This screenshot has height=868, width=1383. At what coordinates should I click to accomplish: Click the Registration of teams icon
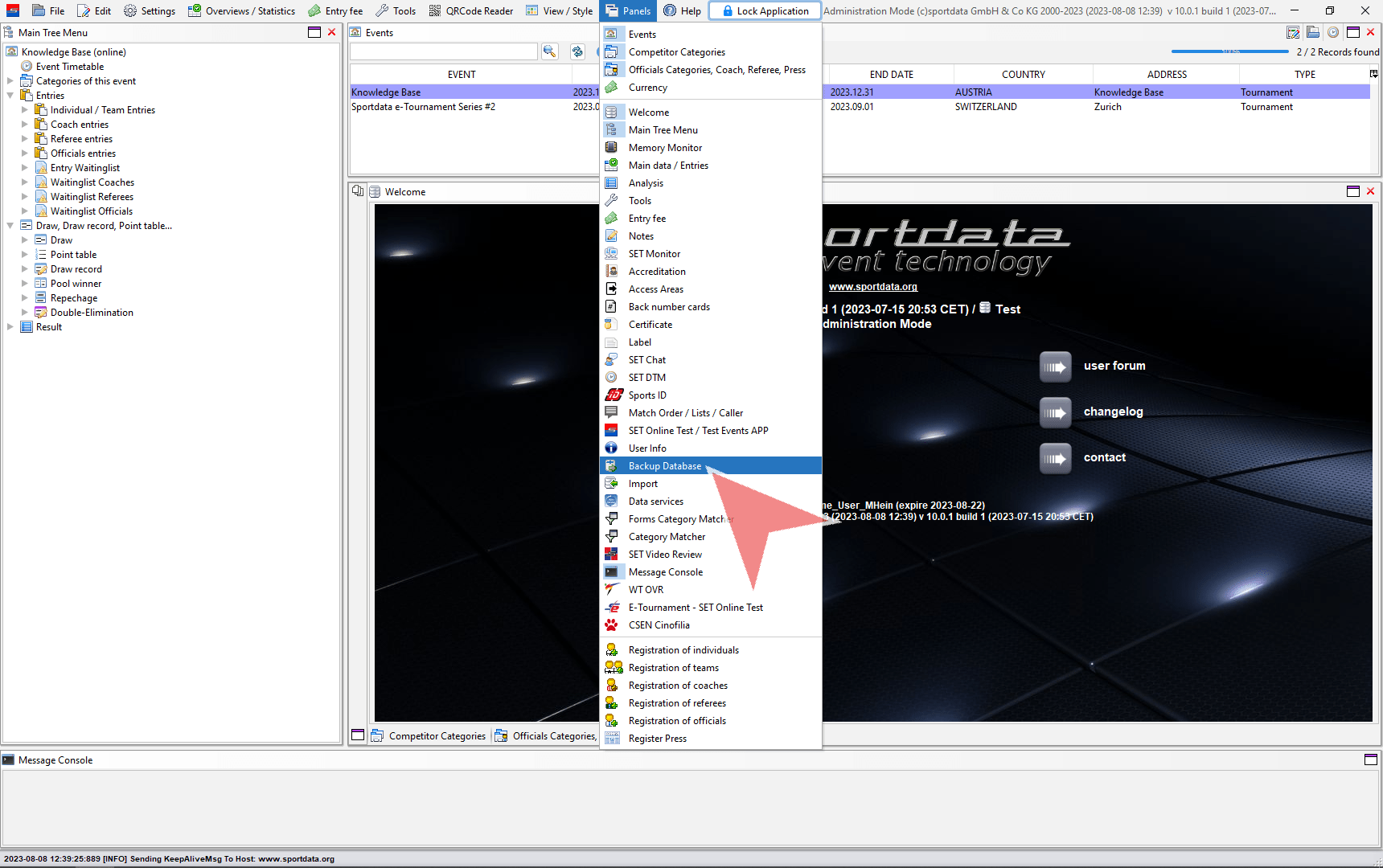pos(613,668)
